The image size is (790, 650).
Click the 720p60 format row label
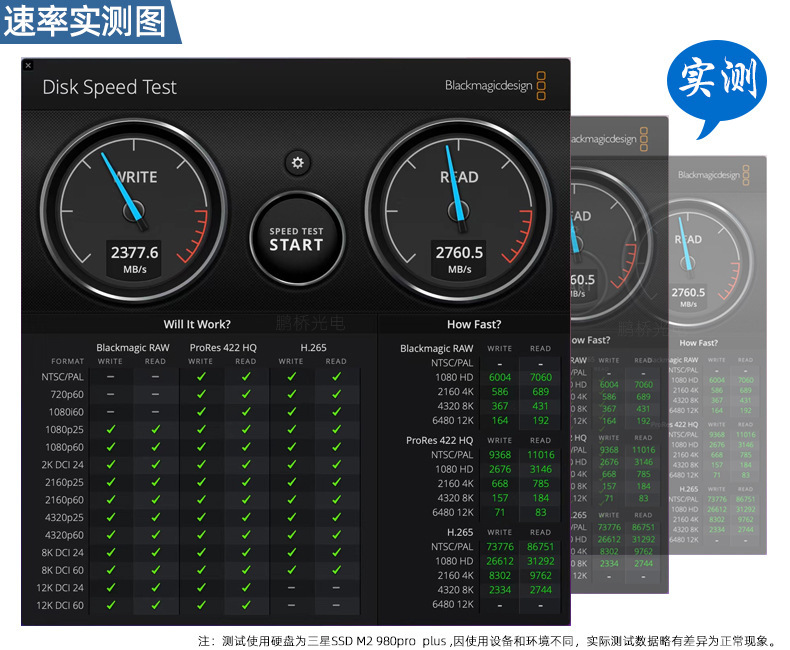tap(67, 395)
